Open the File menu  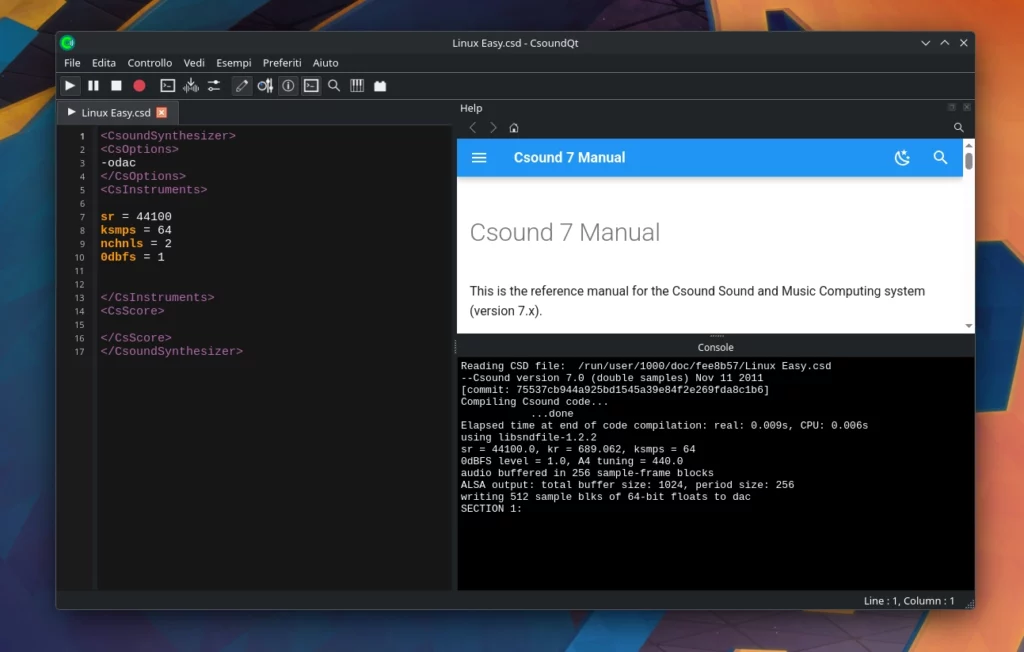(x=72, y=63)
